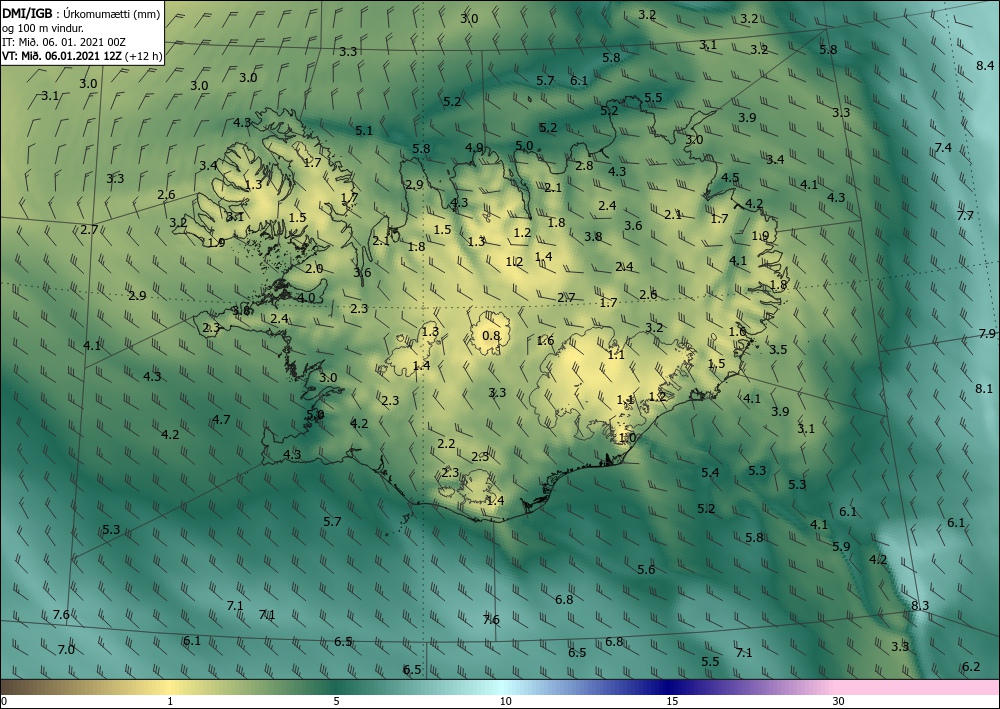Click the 8.1 precipitation value
The width and height of the screenshot is (1000, 709).
point(983,388)
